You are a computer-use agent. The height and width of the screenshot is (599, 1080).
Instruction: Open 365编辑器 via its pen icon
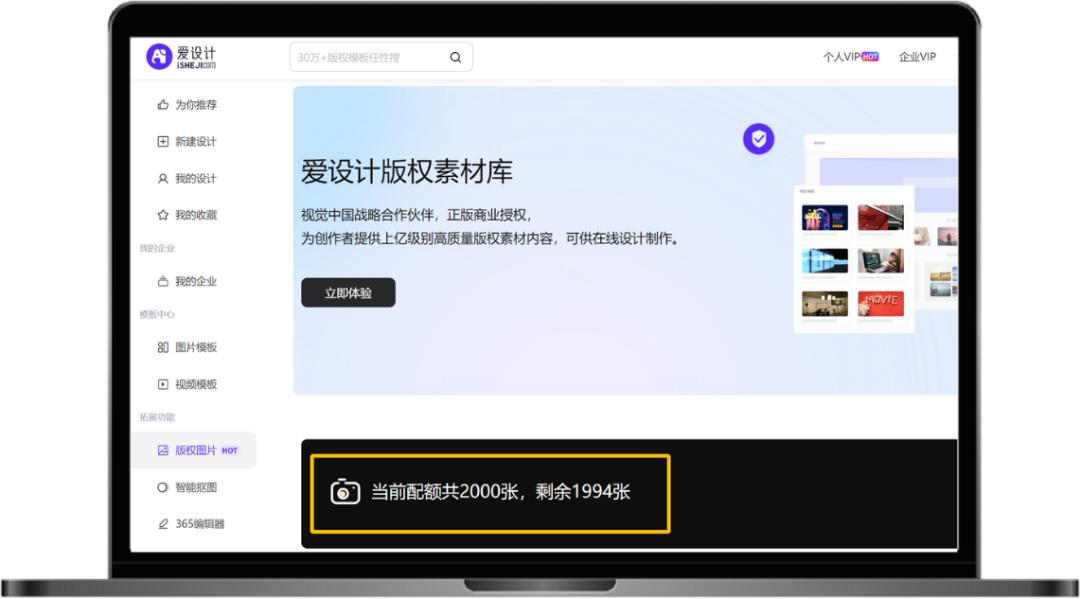point(163,522)
